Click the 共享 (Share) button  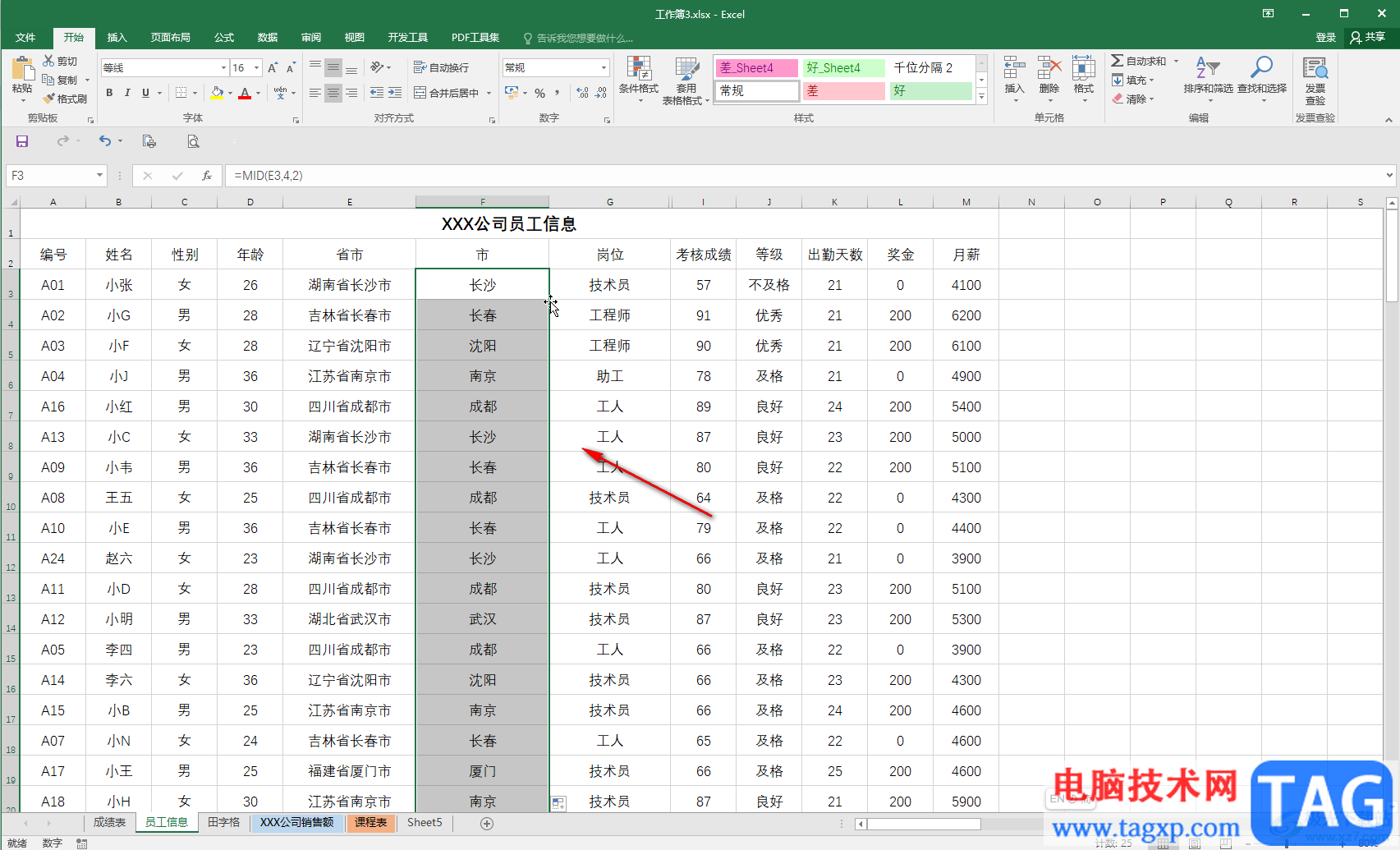[x=1368, y=38]
